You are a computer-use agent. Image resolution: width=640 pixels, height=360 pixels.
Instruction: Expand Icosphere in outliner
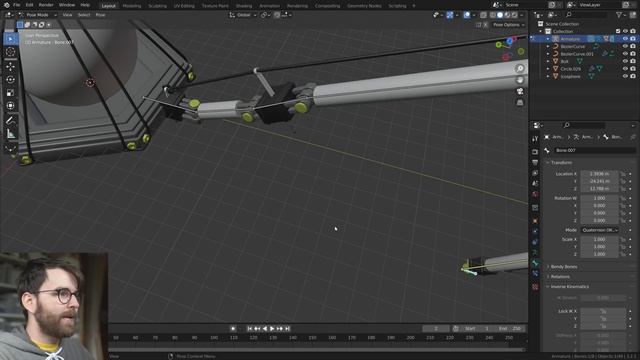click(x=548, y=76)
